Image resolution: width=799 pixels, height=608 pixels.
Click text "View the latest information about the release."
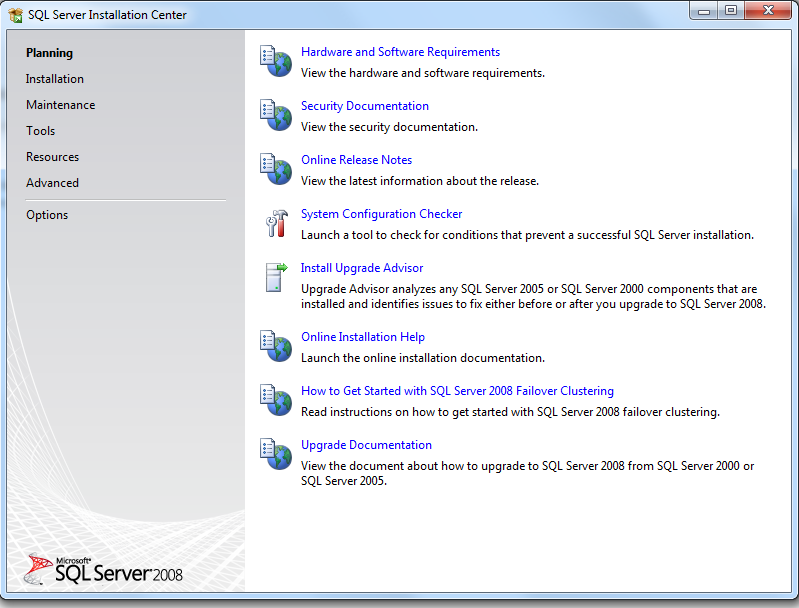[420, 181]
